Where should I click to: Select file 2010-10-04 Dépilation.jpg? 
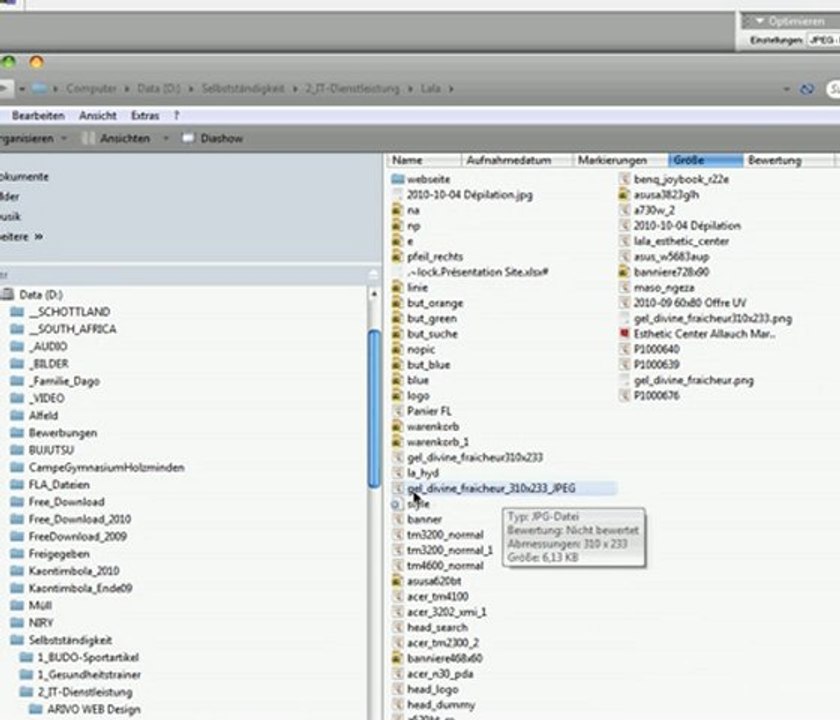point(470,194)
